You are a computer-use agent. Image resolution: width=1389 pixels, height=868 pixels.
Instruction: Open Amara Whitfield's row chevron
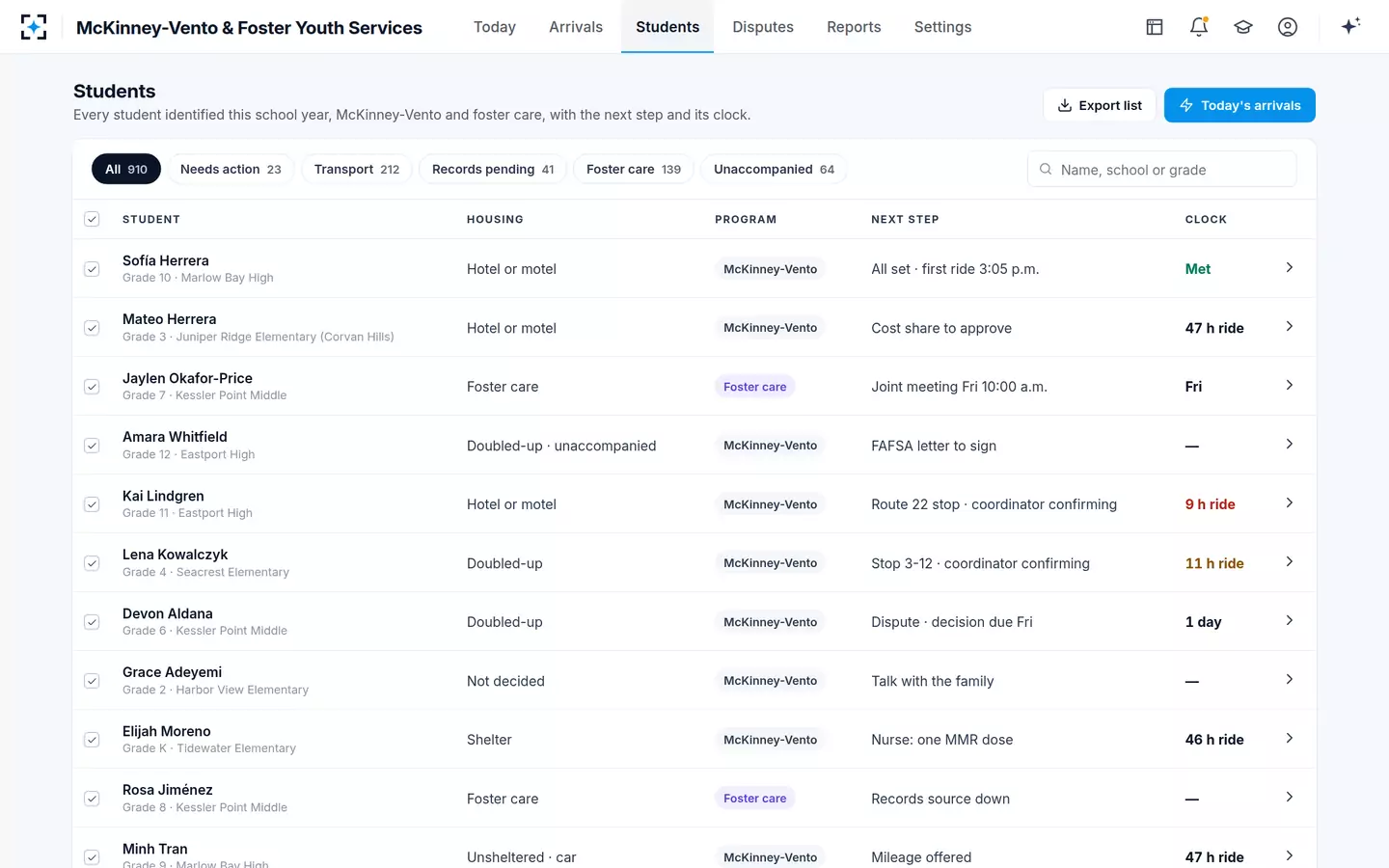pos(1290,444)
